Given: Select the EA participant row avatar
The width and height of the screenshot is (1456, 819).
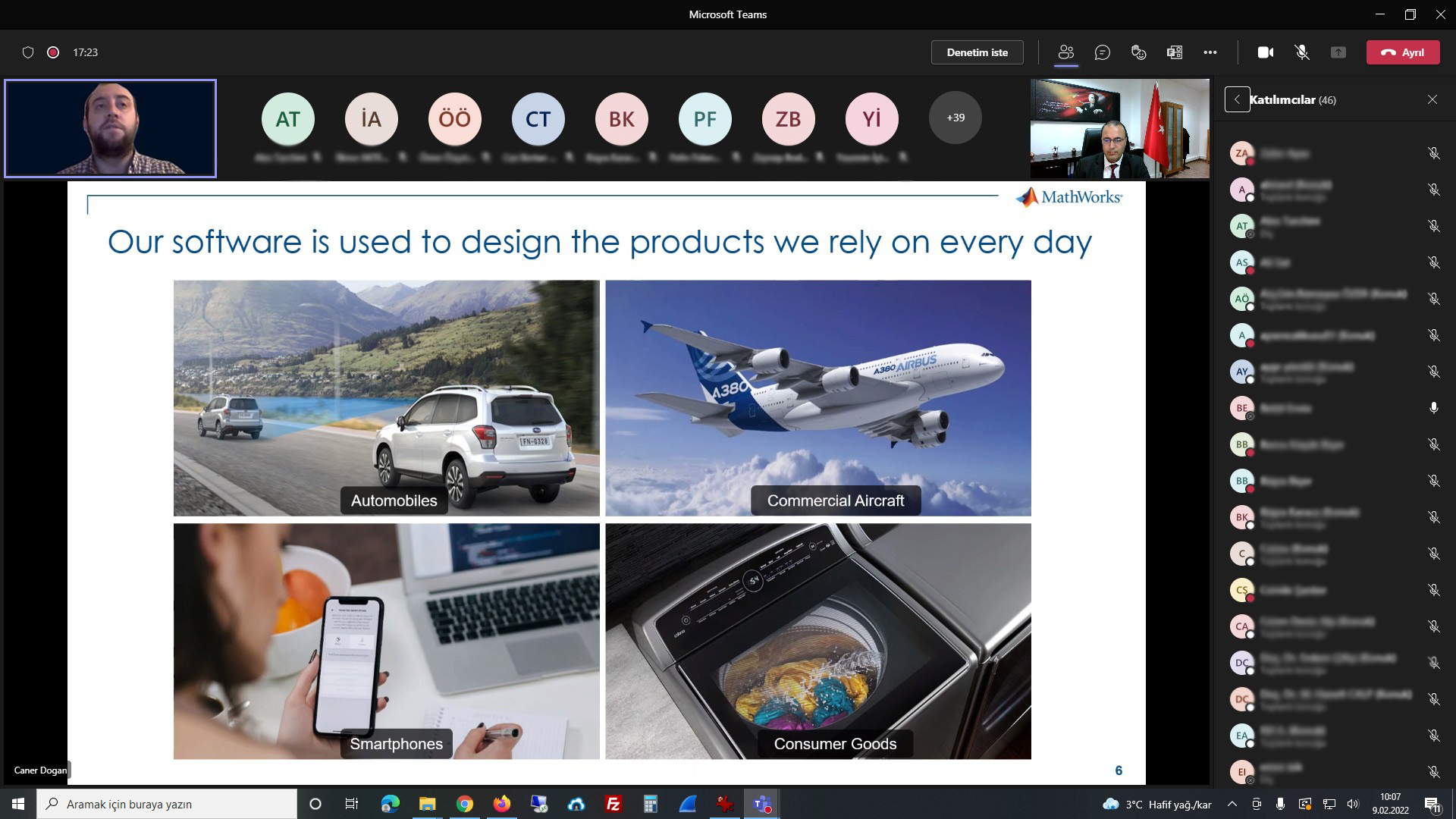Looking at the screenshot, I should pos(1241,736).
